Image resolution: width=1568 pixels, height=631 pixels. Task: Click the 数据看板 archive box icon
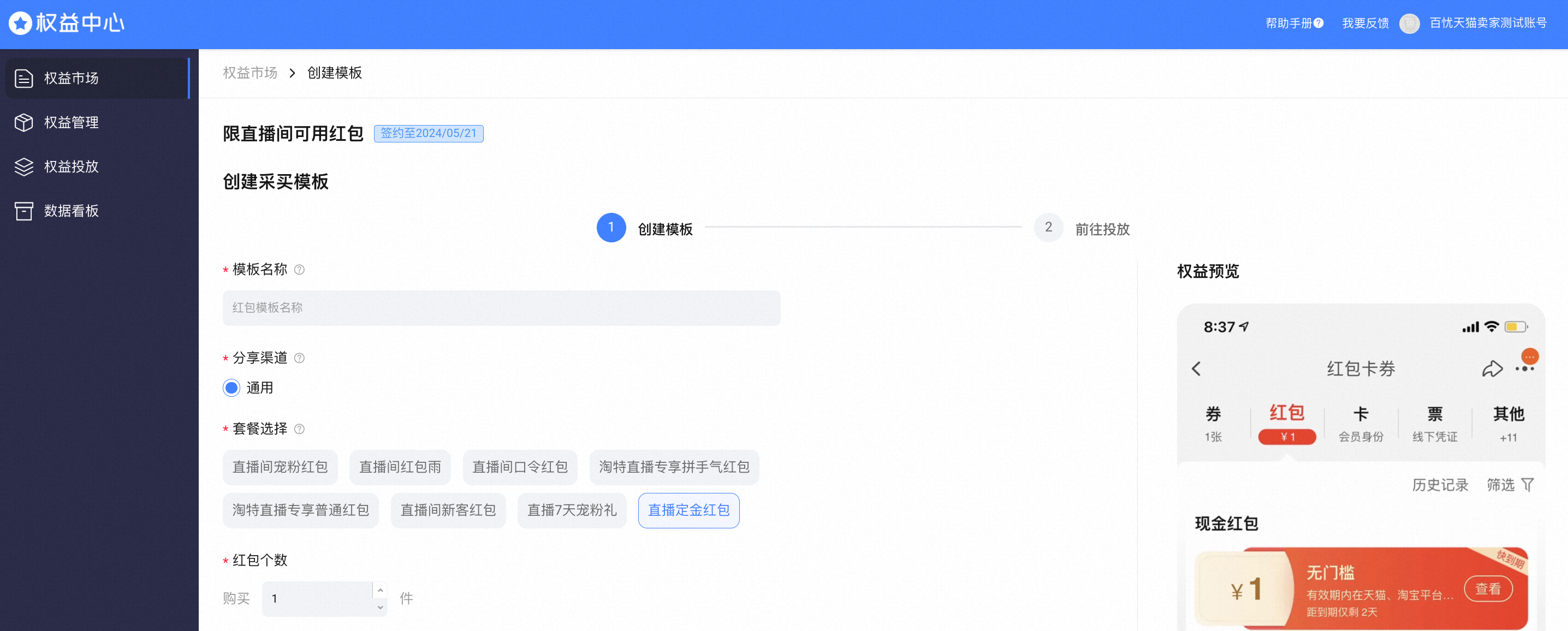(23, 211)
